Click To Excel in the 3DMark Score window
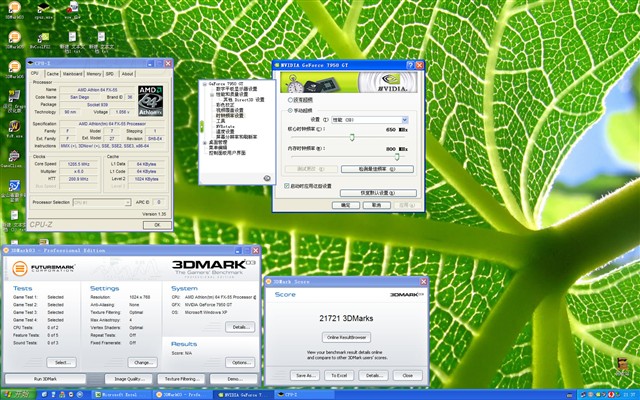Viewport: 640px width, 400px height. pos(339,376)
